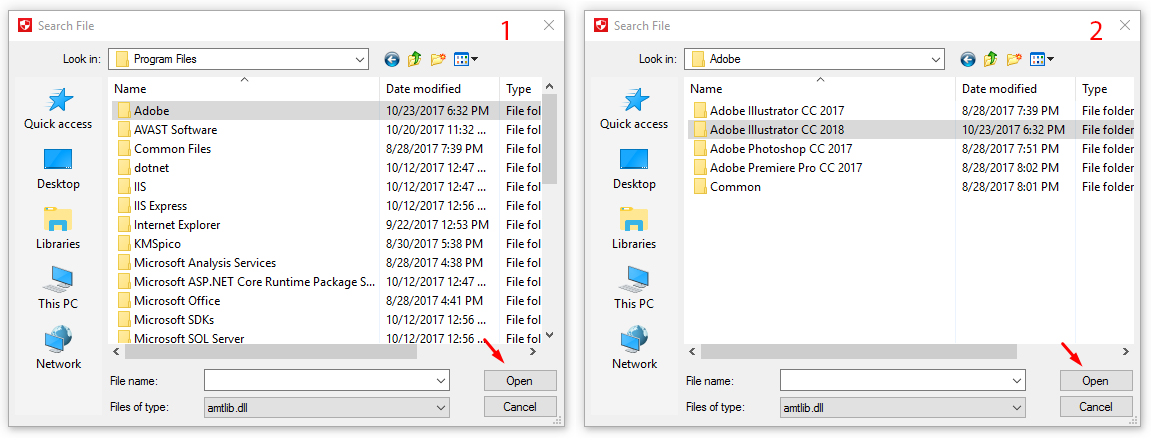Sort by Name column in the Adobe dialog
The image size is (1152, 441).
[820, 89]
